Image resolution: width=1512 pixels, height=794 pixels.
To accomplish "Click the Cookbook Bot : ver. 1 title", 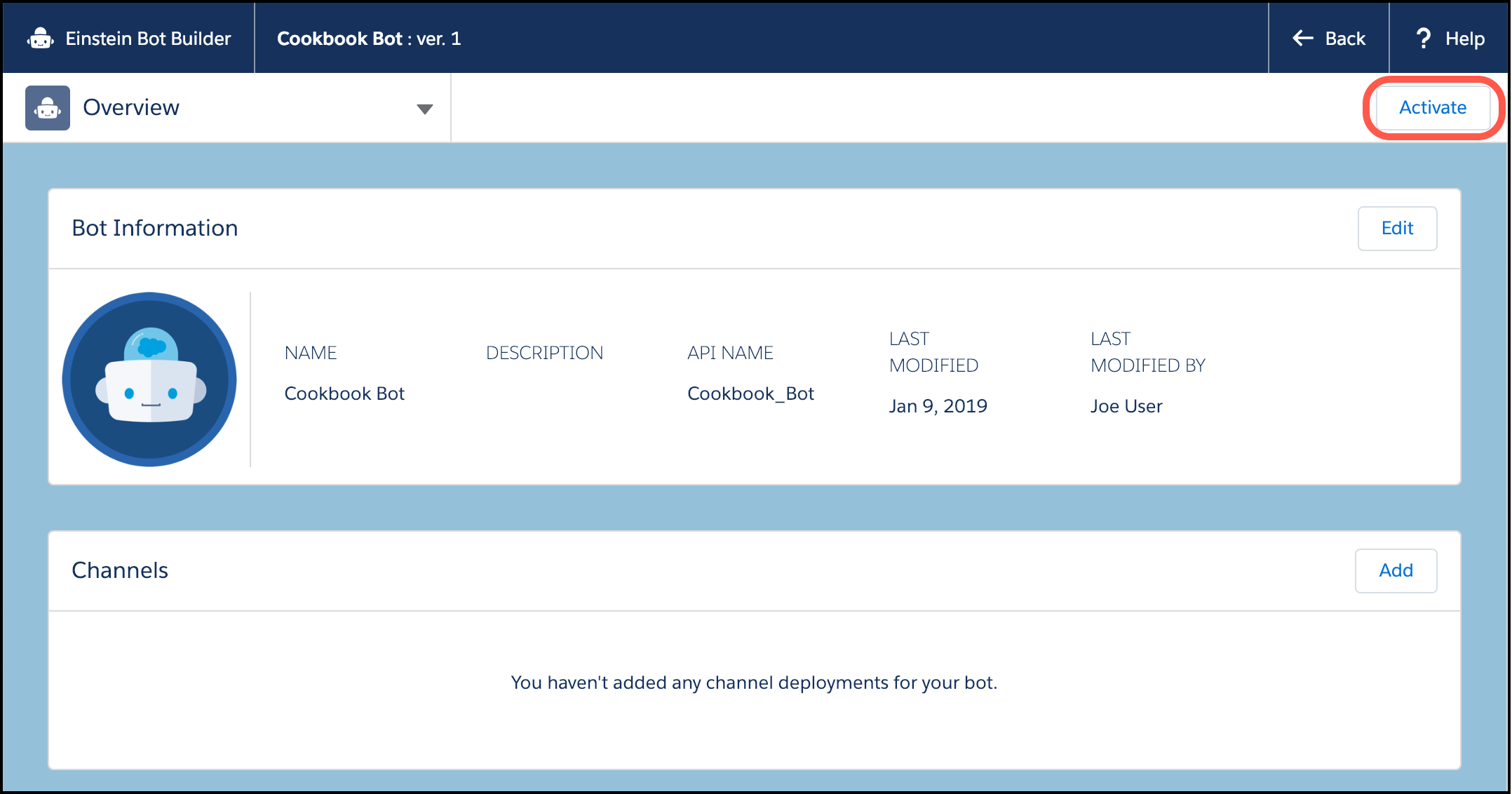I will (x=369, y=39).
